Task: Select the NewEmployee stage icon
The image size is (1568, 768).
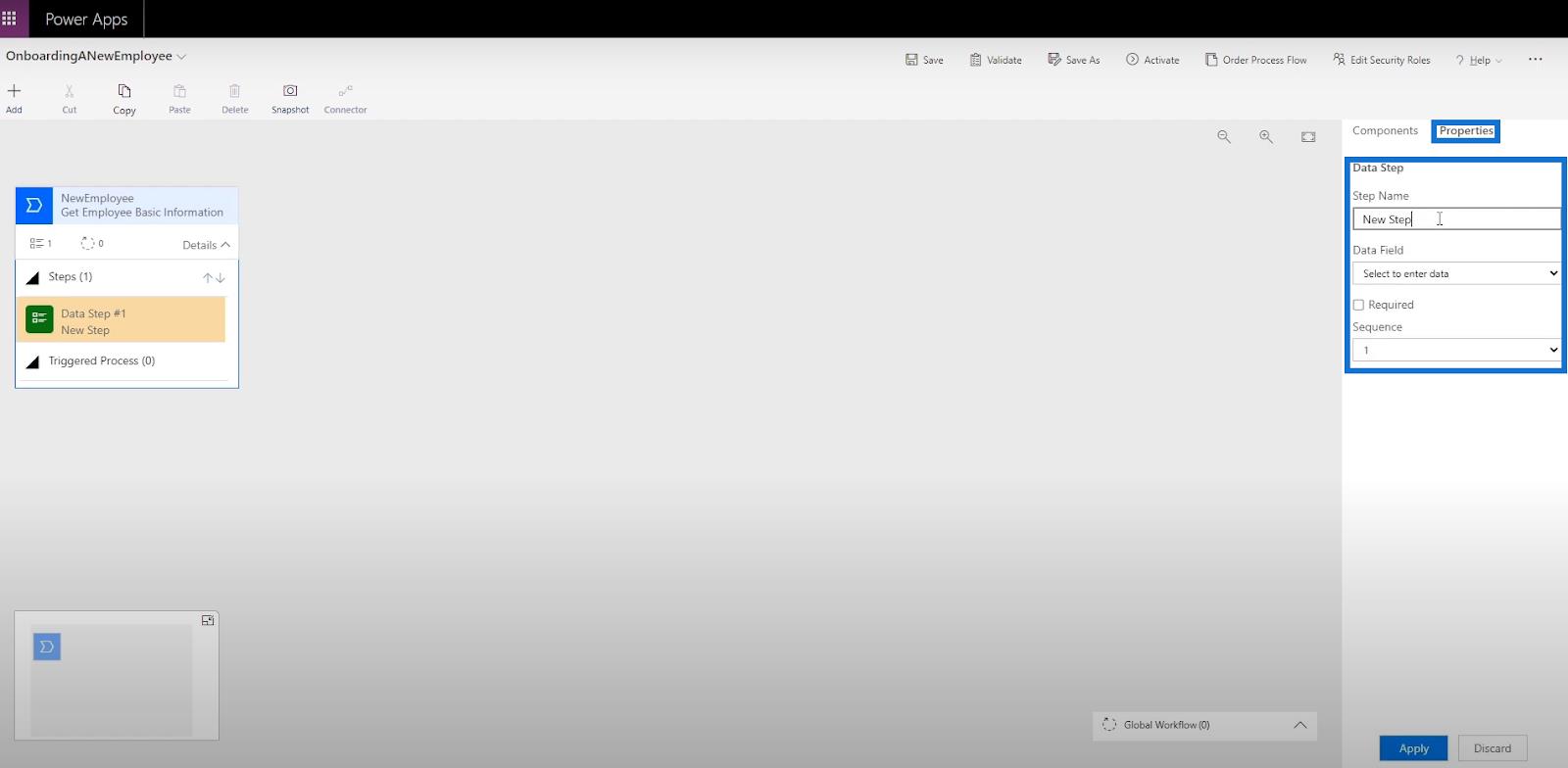Action: click(34, 205)
